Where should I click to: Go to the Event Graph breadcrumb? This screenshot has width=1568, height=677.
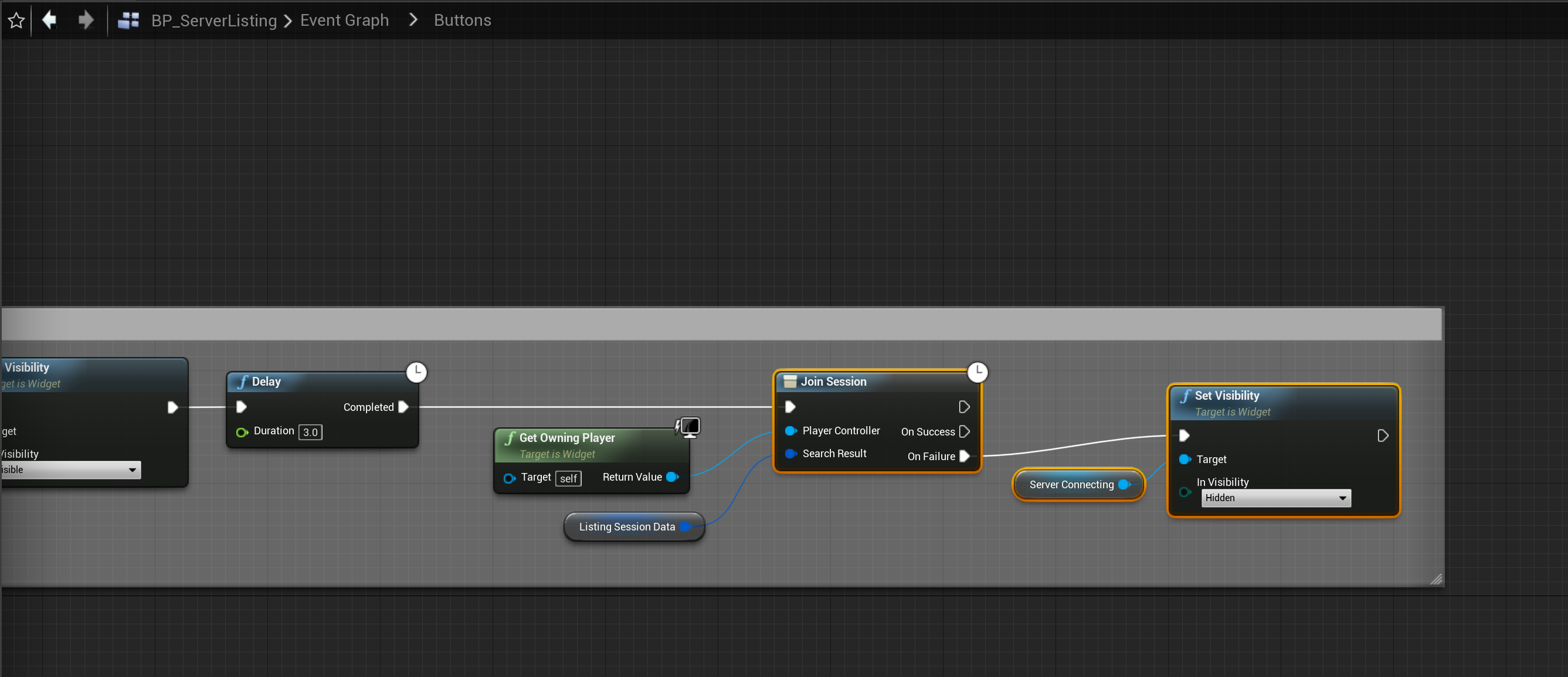(344, 21)
